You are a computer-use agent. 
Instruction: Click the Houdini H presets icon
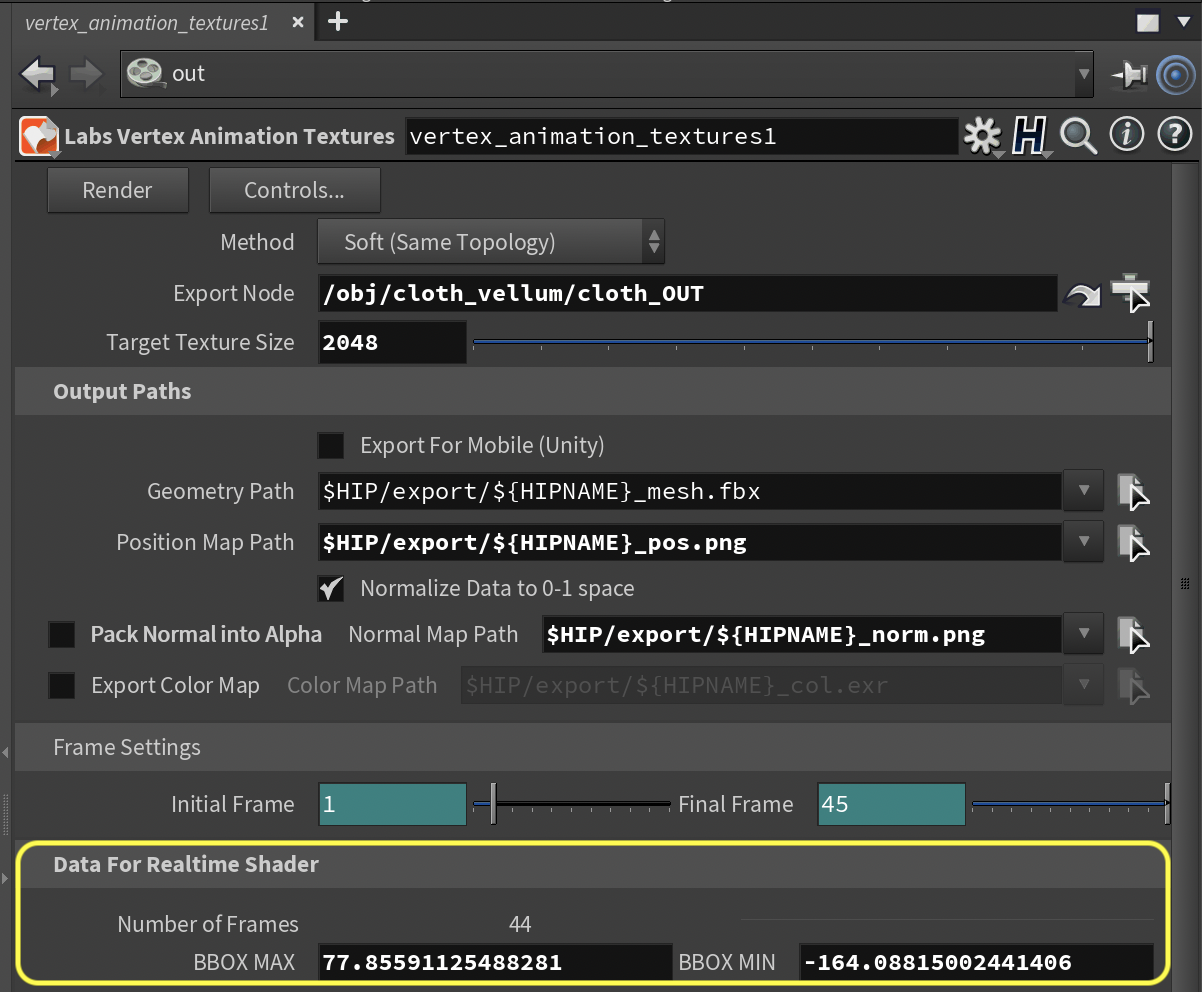tap(1029, 136)
